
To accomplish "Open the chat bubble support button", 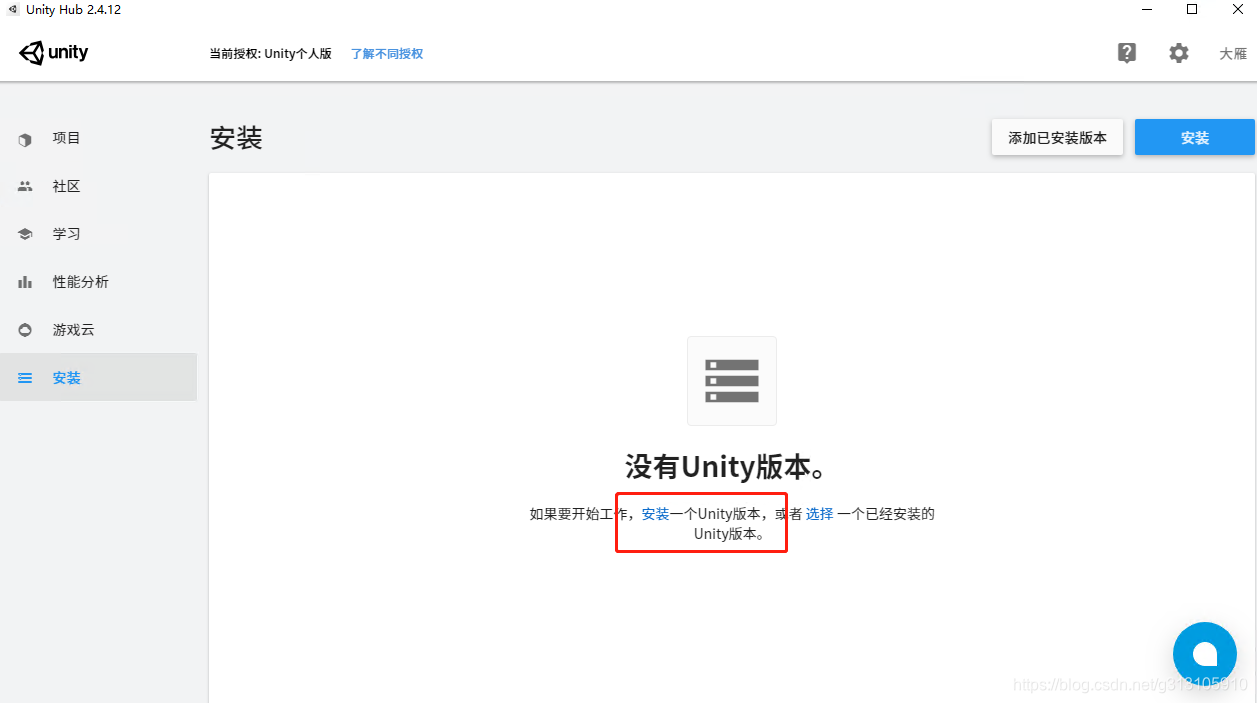I will (x=1205, y=654).
